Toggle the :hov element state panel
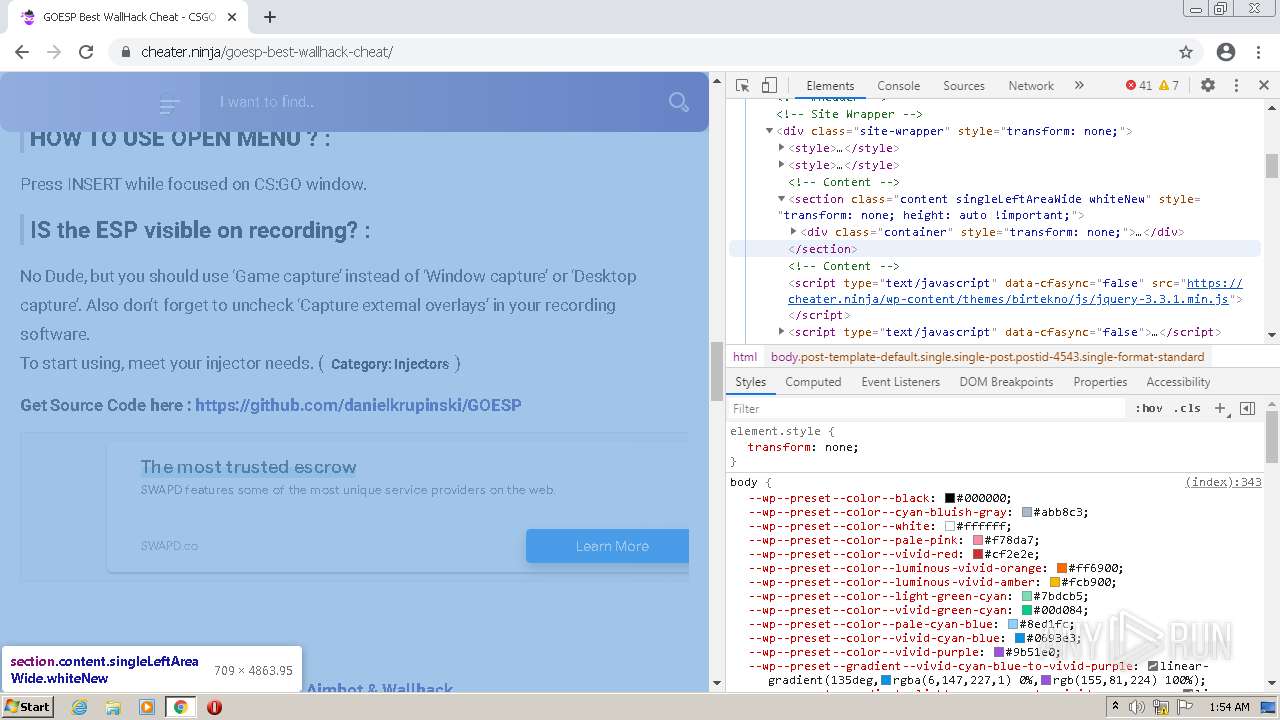Image resolution: width=1280 pixels, height=720 pixels. [1149, 408]
